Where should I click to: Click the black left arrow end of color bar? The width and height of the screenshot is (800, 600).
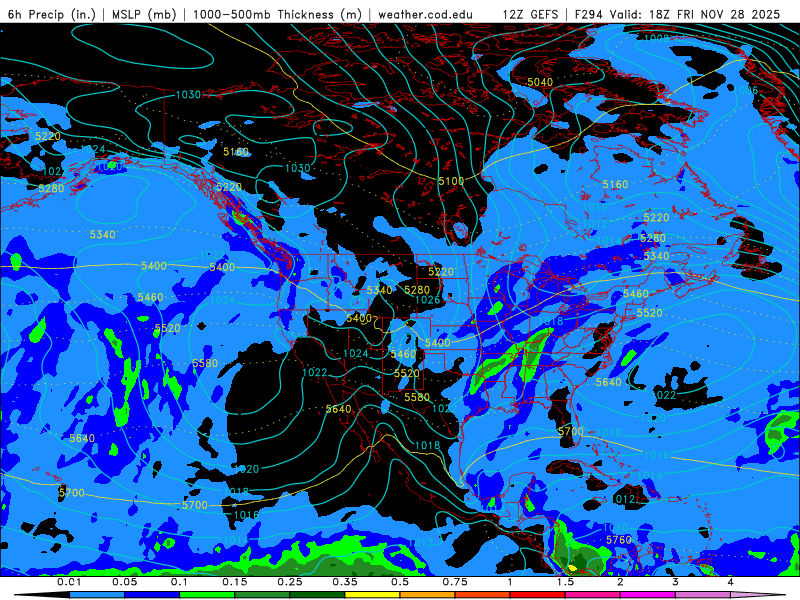coord(41,595)
